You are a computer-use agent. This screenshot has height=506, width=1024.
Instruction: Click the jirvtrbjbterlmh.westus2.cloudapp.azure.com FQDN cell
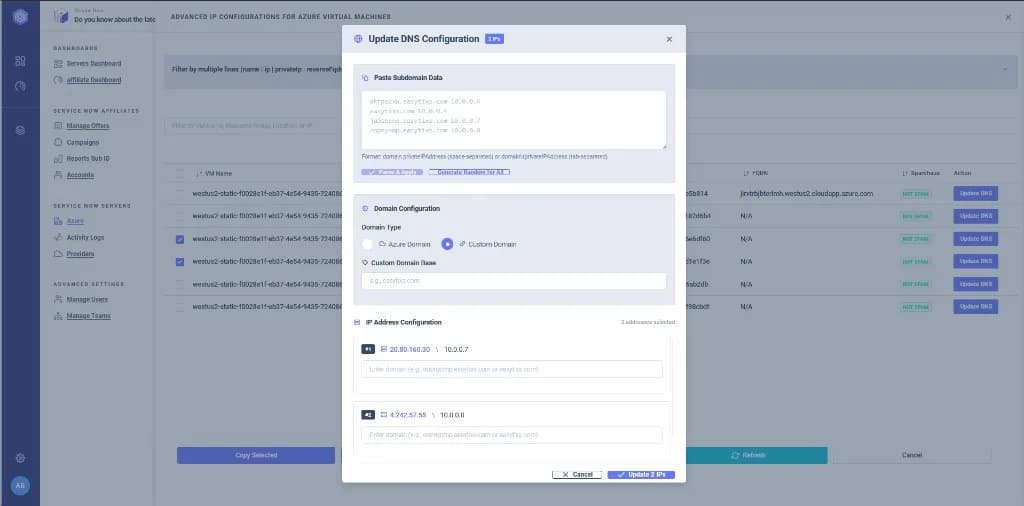[807, 194]
